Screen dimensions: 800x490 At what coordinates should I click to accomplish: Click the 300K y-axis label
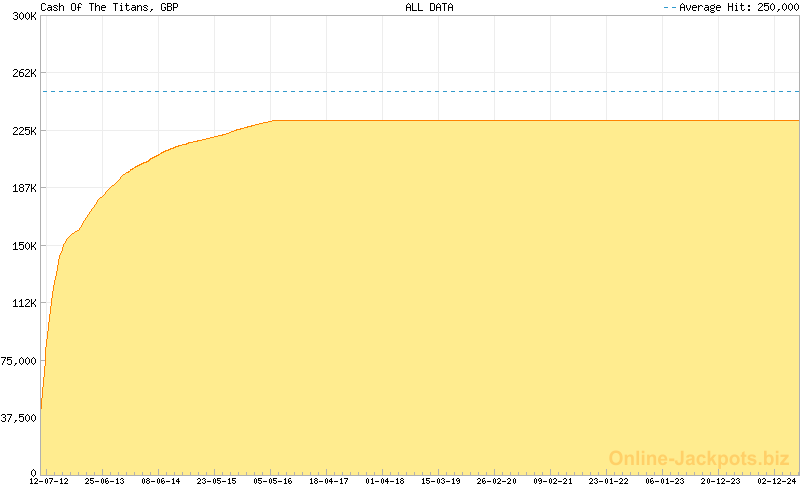(24, 16)
